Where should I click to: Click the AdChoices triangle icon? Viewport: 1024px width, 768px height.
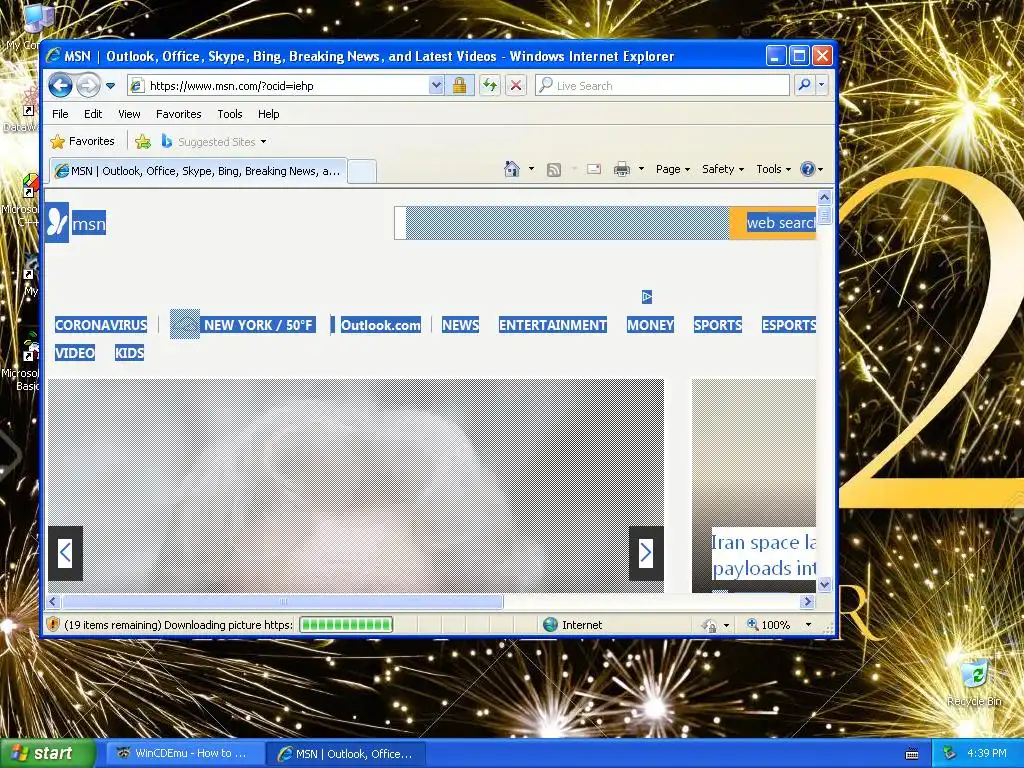(x=647, y=297)
